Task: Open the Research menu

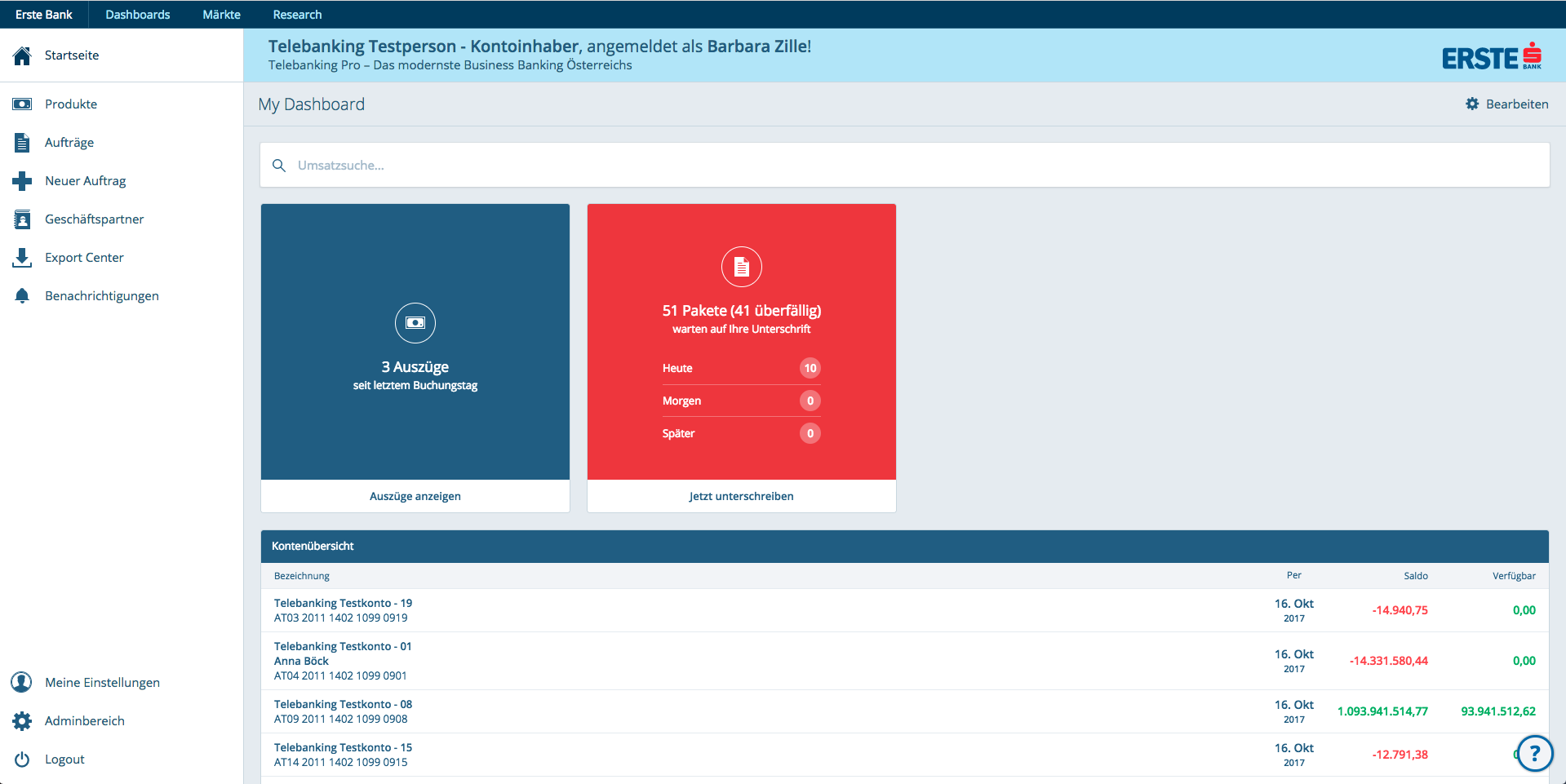Action: [298, 15]
